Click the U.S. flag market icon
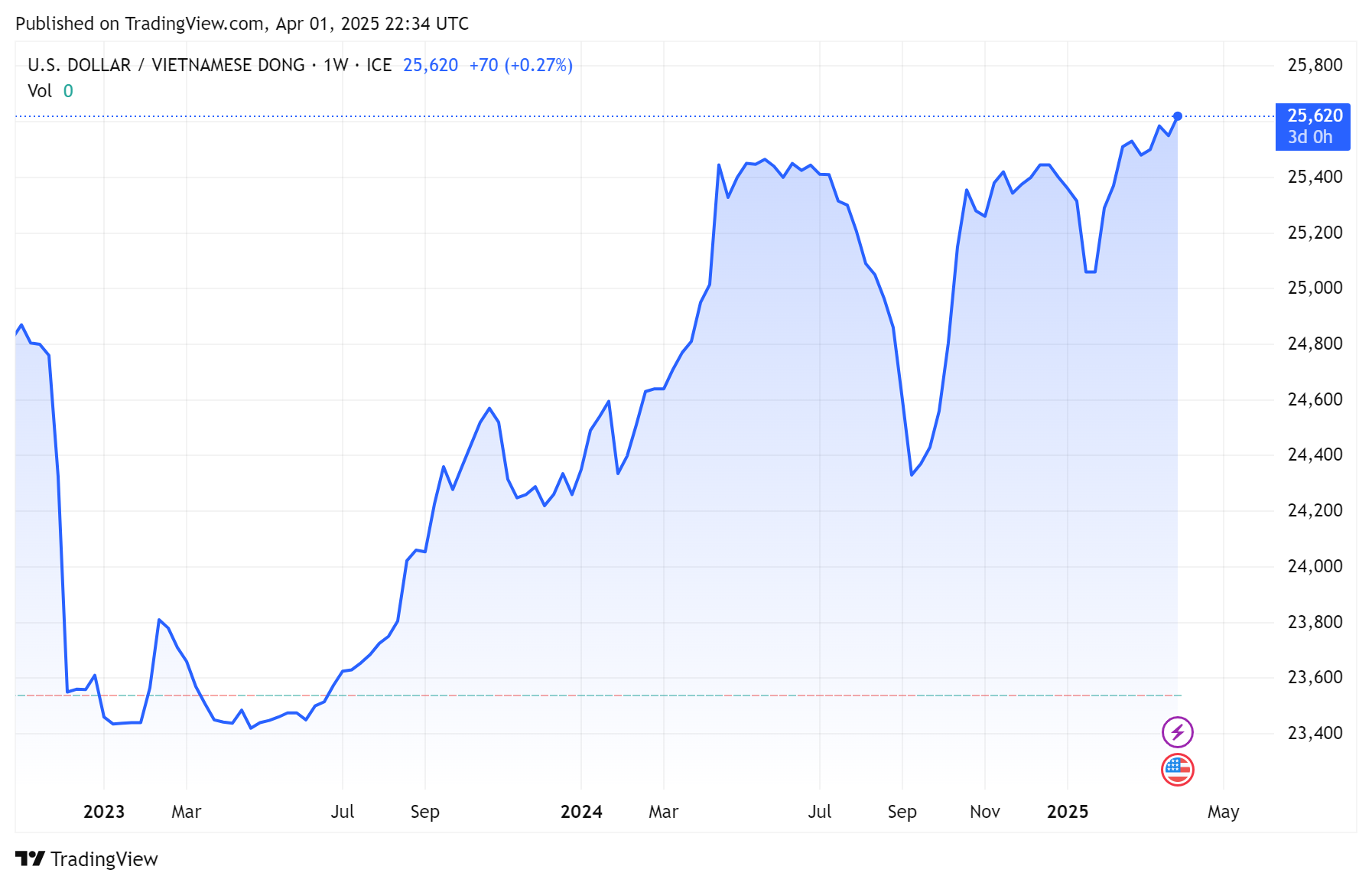Viewport: 1372px width, 886px height. tap(1176, 770)
